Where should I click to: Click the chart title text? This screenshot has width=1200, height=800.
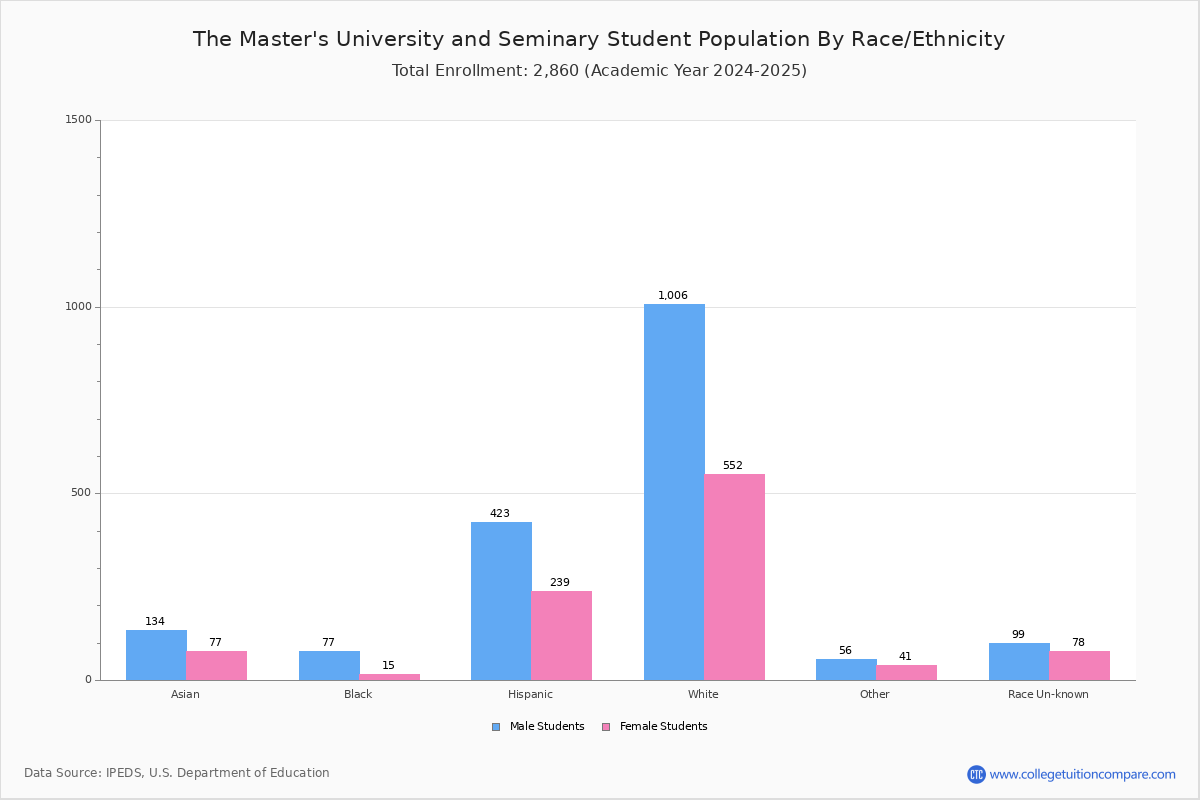599,39
